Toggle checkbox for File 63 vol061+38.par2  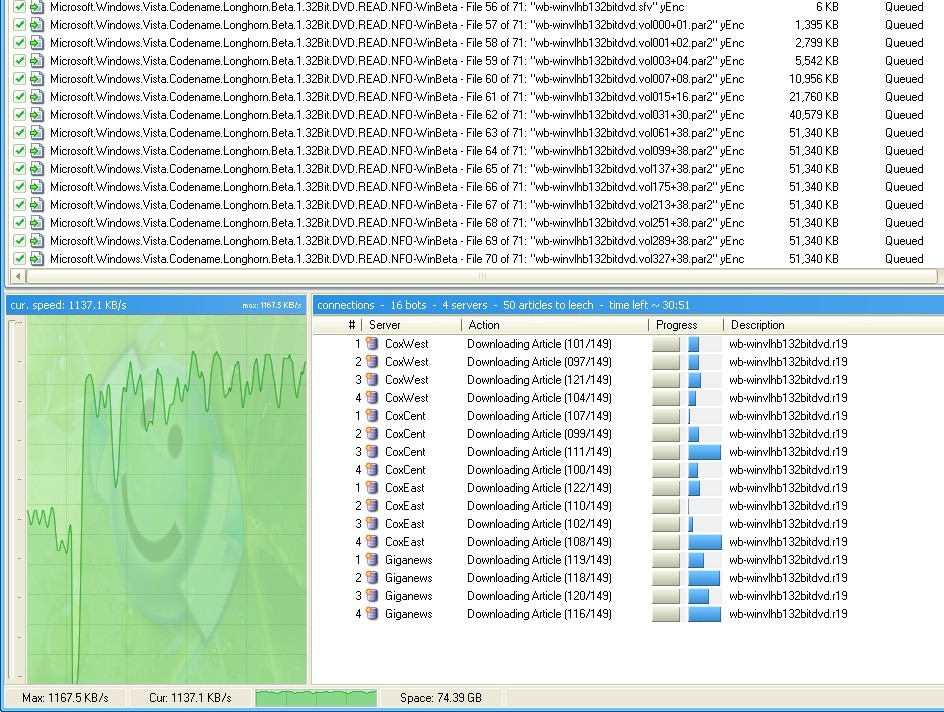pos(19,133)
